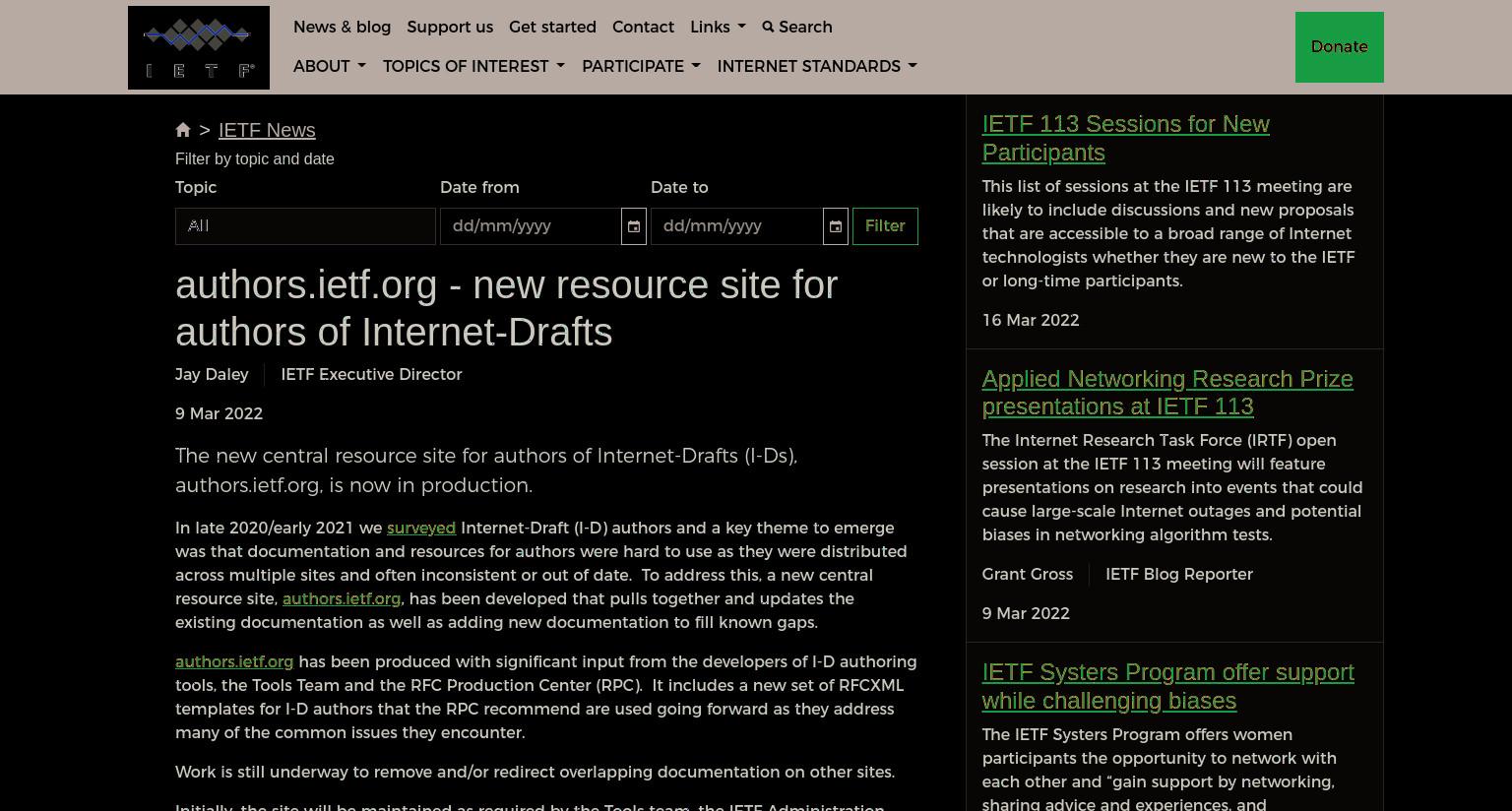The image size is (1512, 811).
Task: Expand the PARTICIPATE menu
Action: [641, 66]
